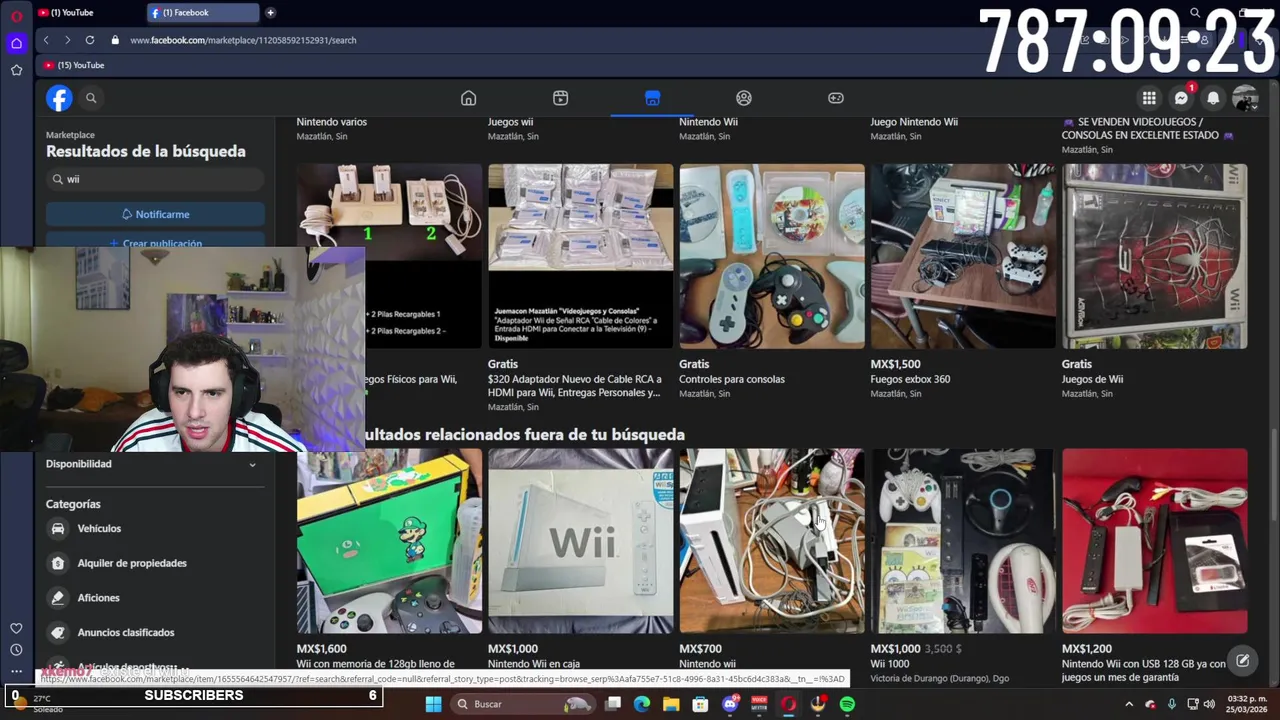The width and height of the screenshot is (1280, 720).
Task: Click the Fuegos exbox 360 title
Action: [910, 379]
